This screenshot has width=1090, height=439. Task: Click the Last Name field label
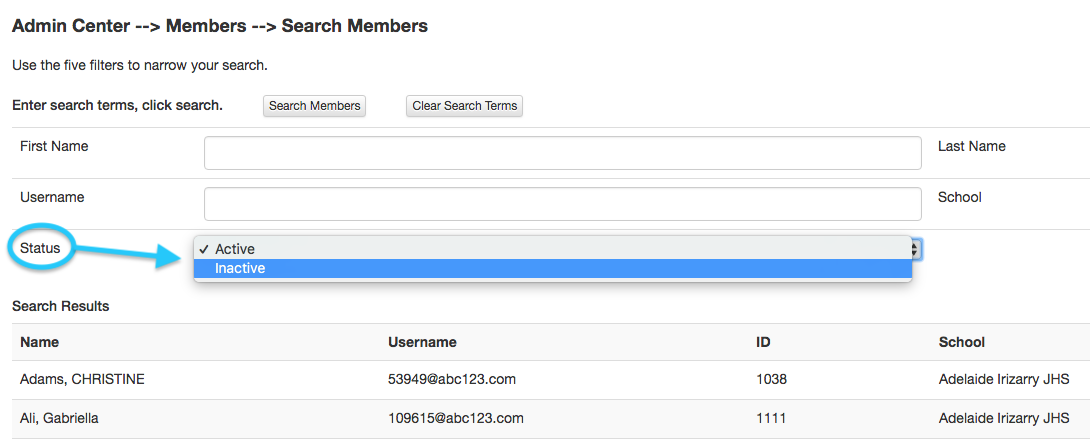tap(971, 147)
